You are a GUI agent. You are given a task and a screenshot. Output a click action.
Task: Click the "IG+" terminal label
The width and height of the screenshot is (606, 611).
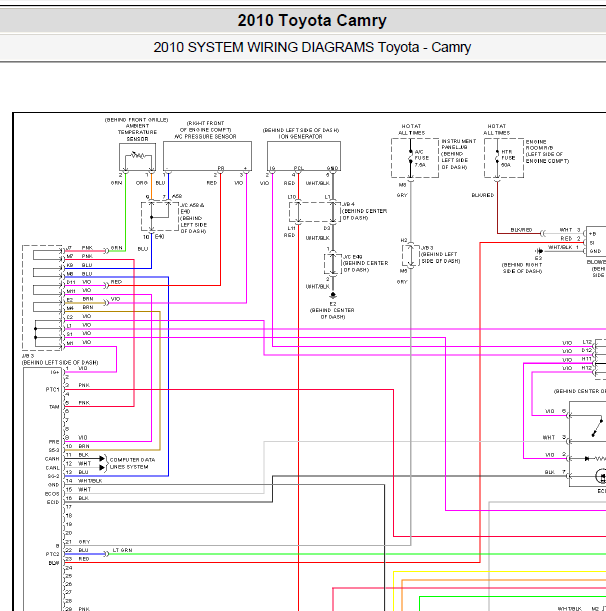tap(55, 372)
